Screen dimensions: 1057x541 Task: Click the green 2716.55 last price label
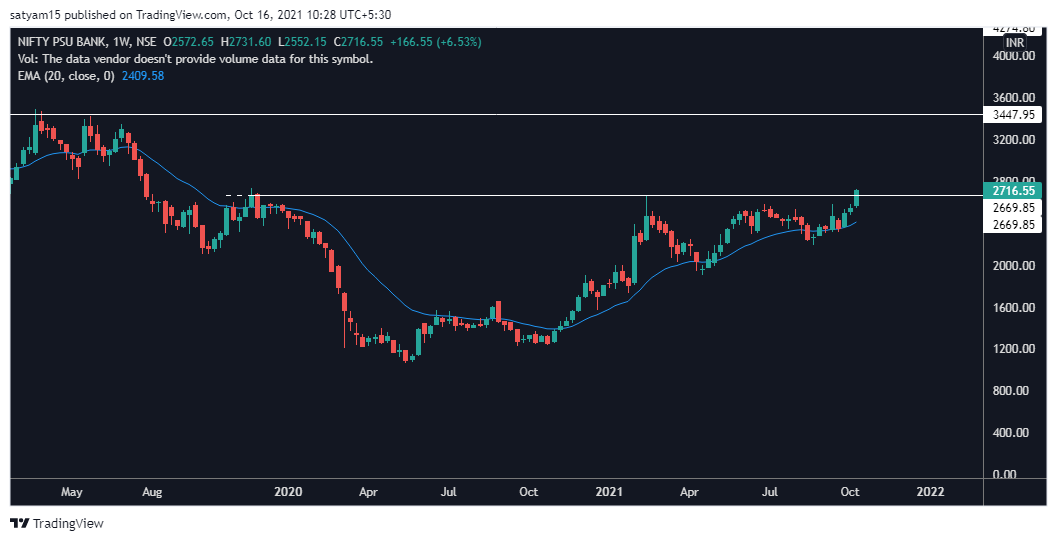[x=1013, y=191]
